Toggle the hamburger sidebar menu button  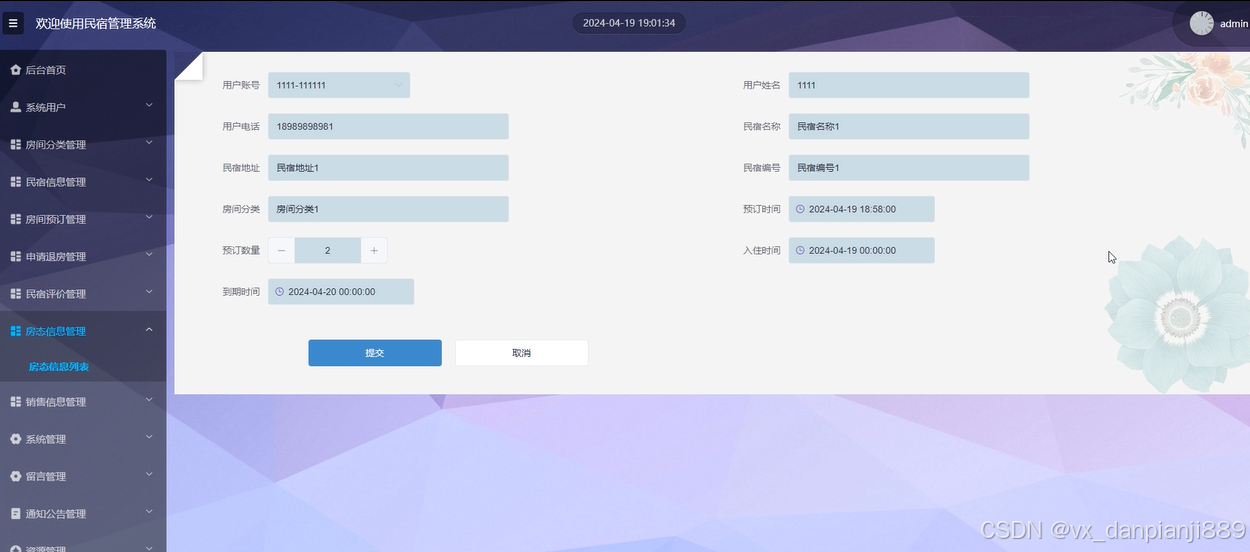tap(13, 23)
